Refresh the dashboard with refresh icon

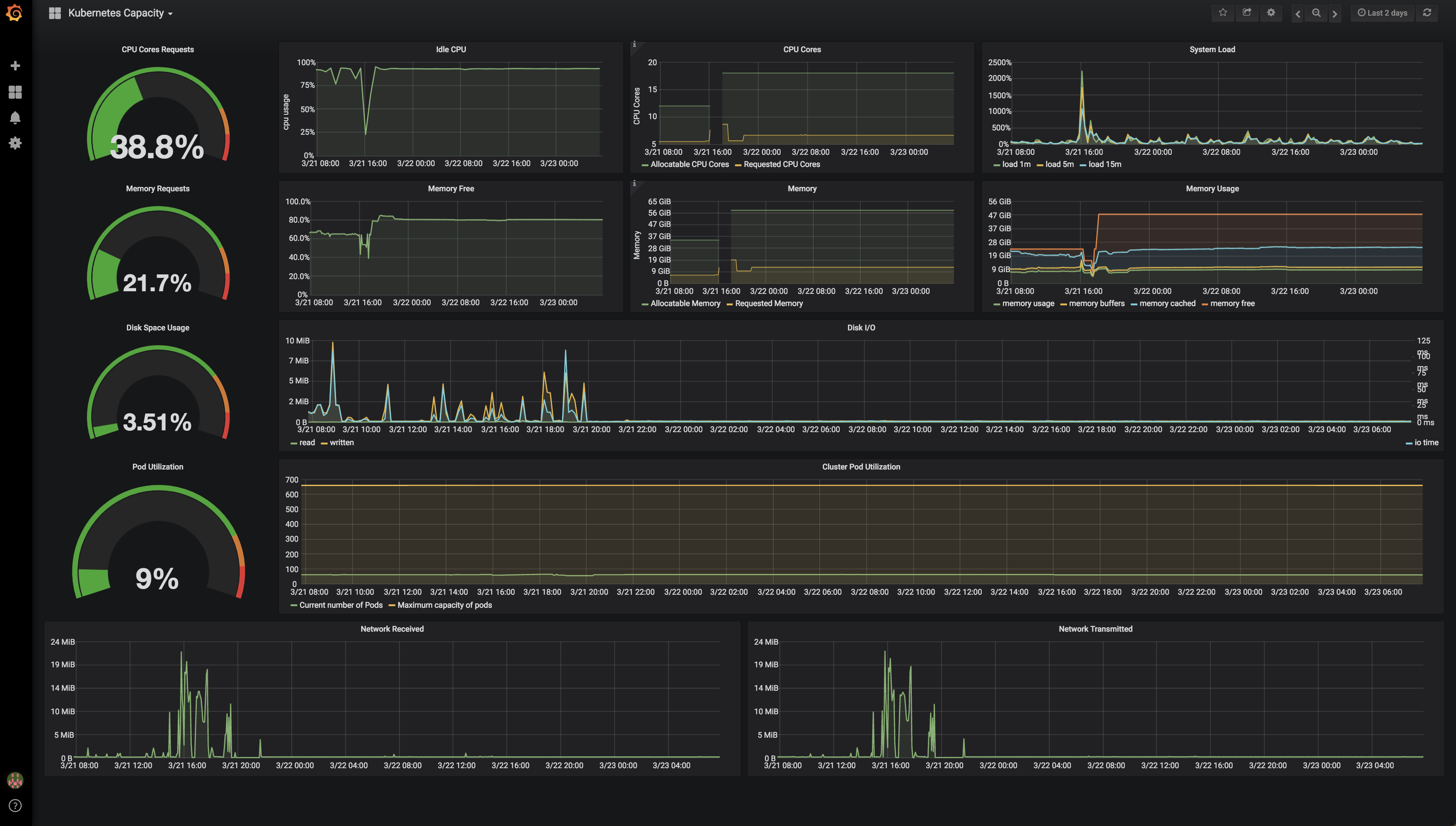(1427, 13)
